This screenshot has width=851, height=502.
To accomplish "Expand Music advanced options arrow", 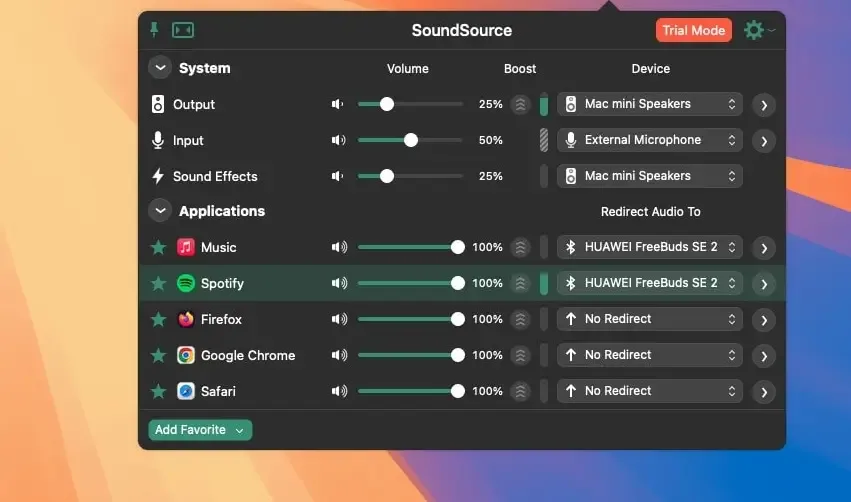I will 764,248.
